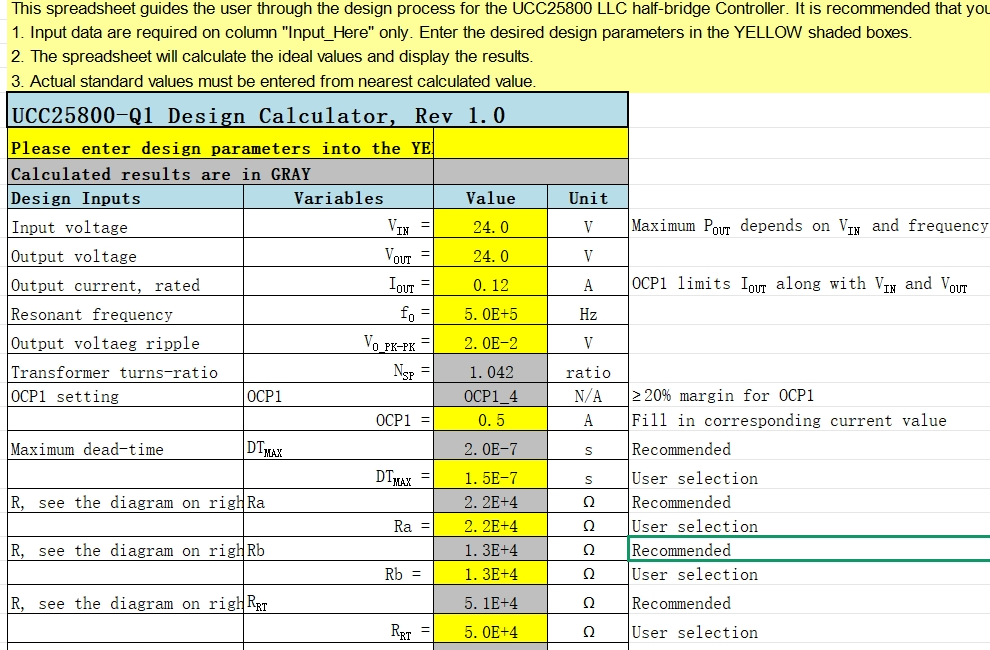Viewport: 990px width, 650px height.
Task: Select the yellow user Rb value 1.3E+4
Action: [490, 574]
